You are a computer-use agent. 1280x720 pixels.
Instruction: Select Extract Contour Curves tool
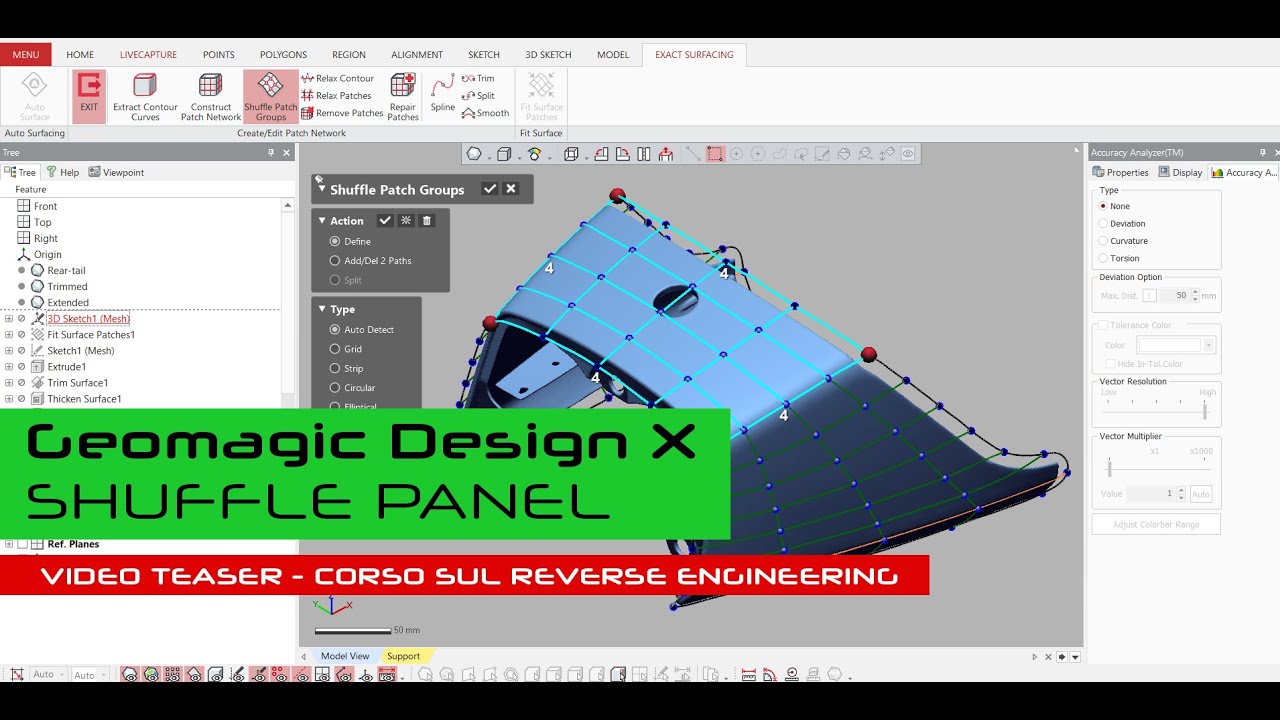(145, 97)
